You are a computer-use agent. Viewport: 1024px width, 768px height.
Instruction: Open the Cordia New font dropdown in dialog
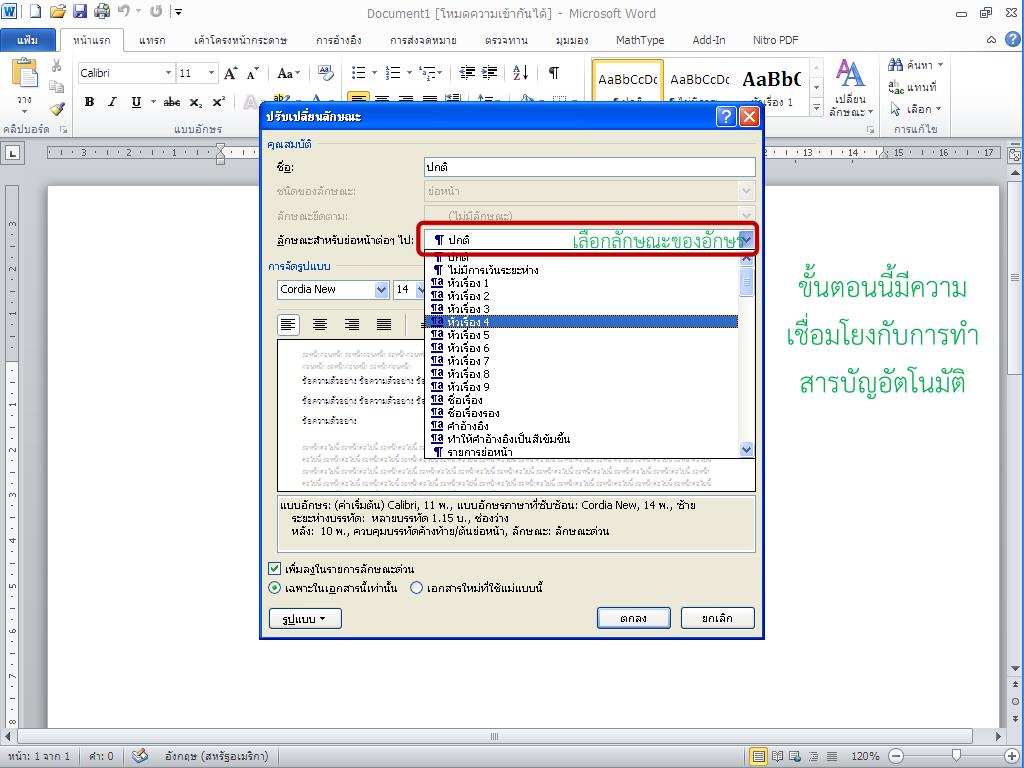(381, 289)
